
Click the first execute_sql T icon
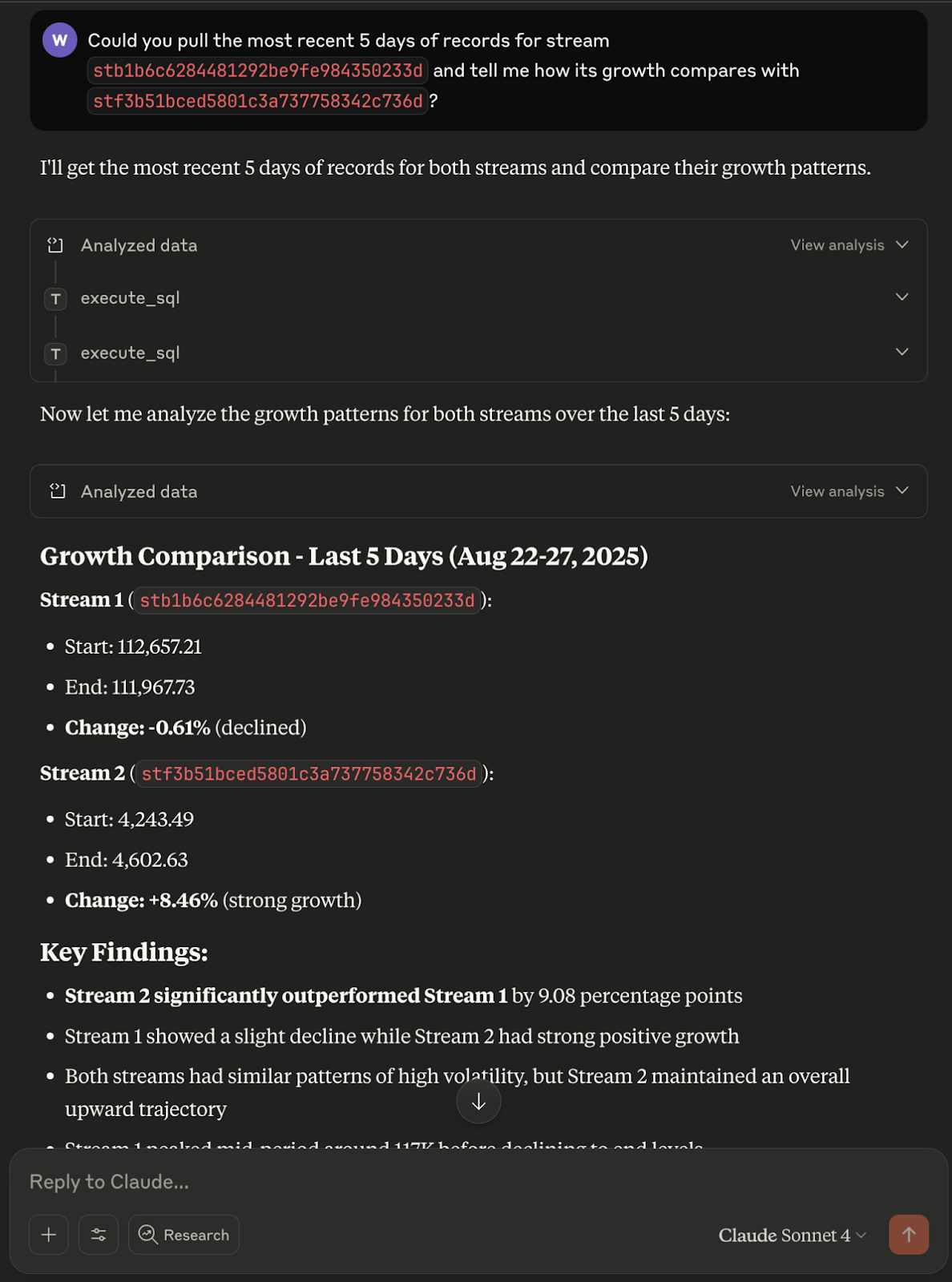[x=55, y=299]
